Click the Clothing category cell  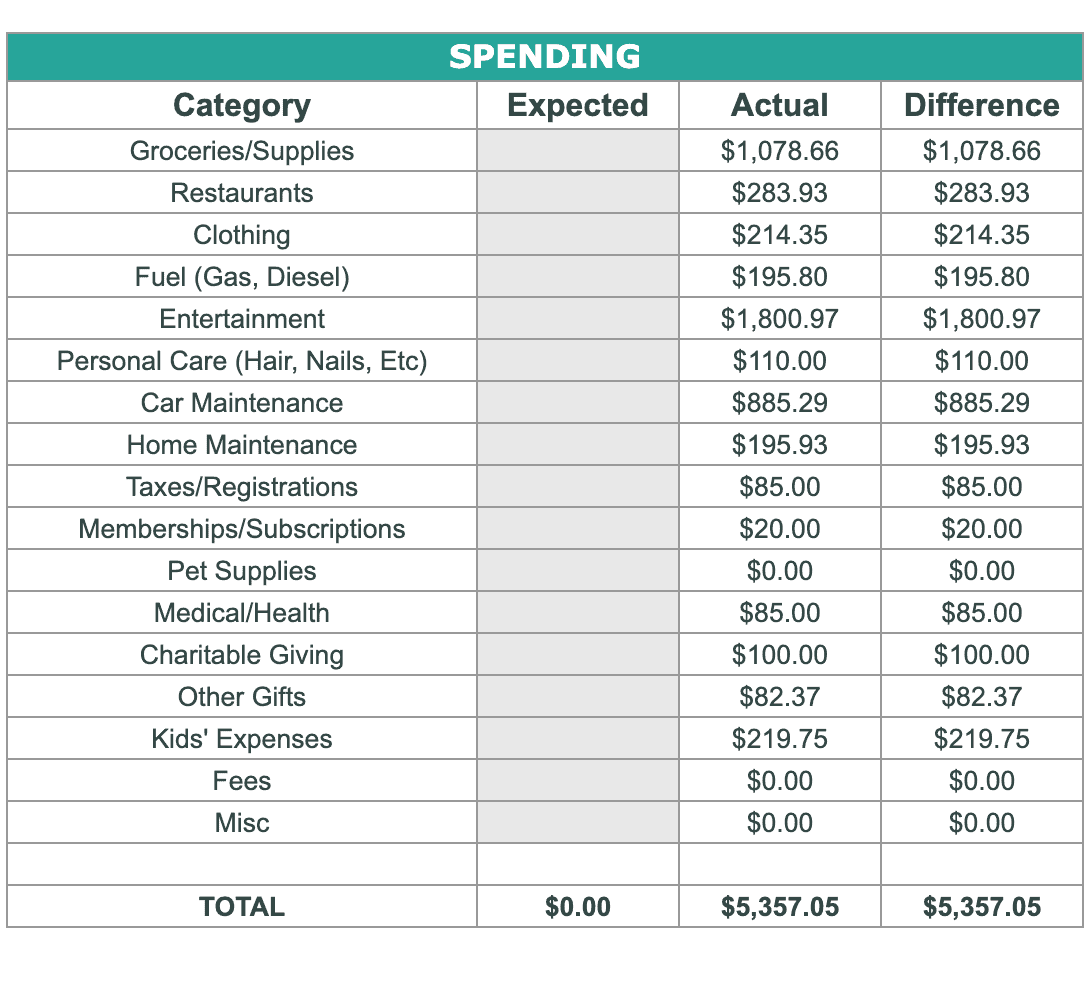[x=241, y=235]
